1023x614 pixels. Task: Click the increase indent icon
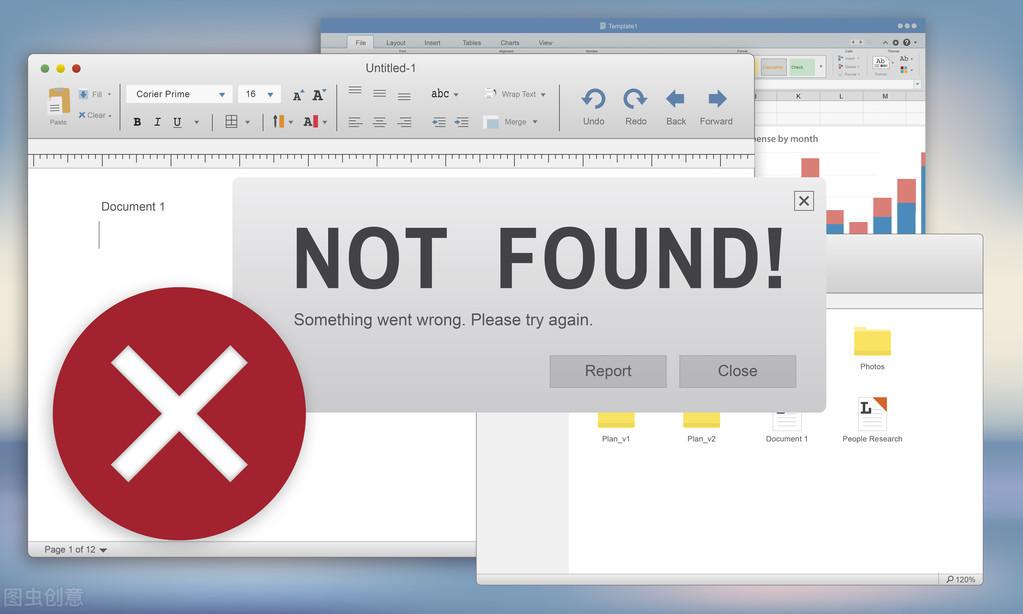tap(461, 122)
